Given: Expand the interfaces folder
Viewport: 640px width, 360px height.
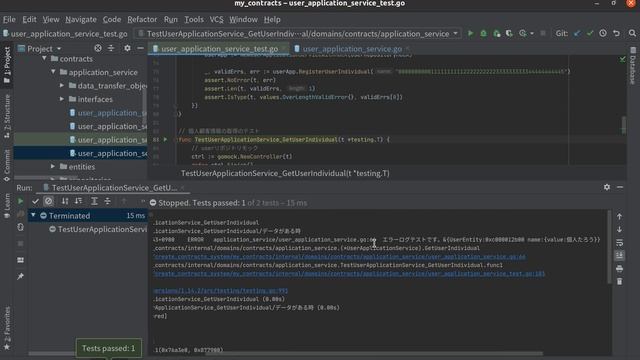Looking at the screenshot, I should (62, 99).
